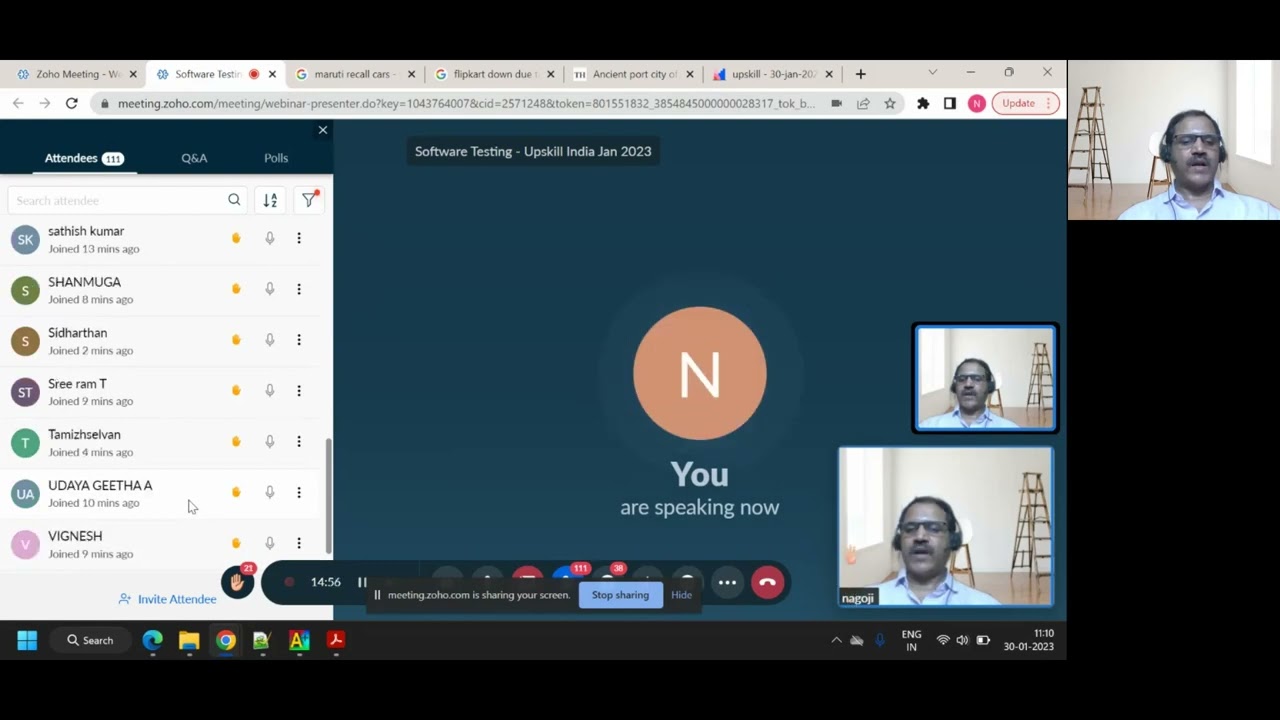This screenshot has width=1280, height=720.
Task: Hide the screen sharing notification bar
Action: pos(681,595)
